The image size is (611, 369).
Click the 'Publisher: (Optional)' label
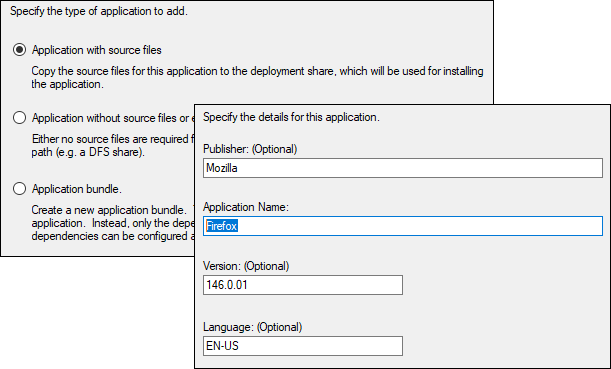250,149
